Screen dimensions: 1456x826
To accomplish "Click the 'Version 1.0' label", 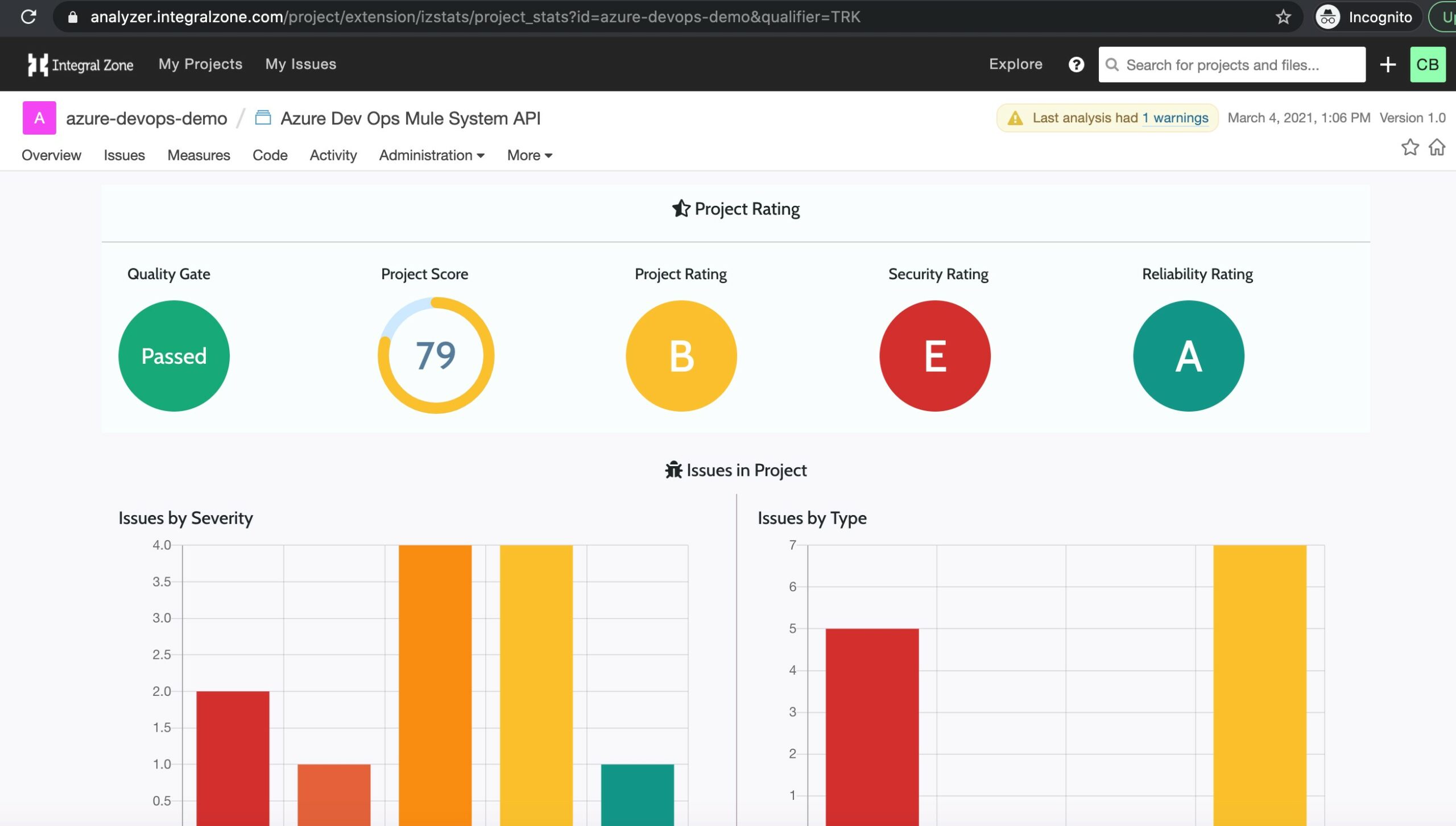I will tap(1413, 118).
